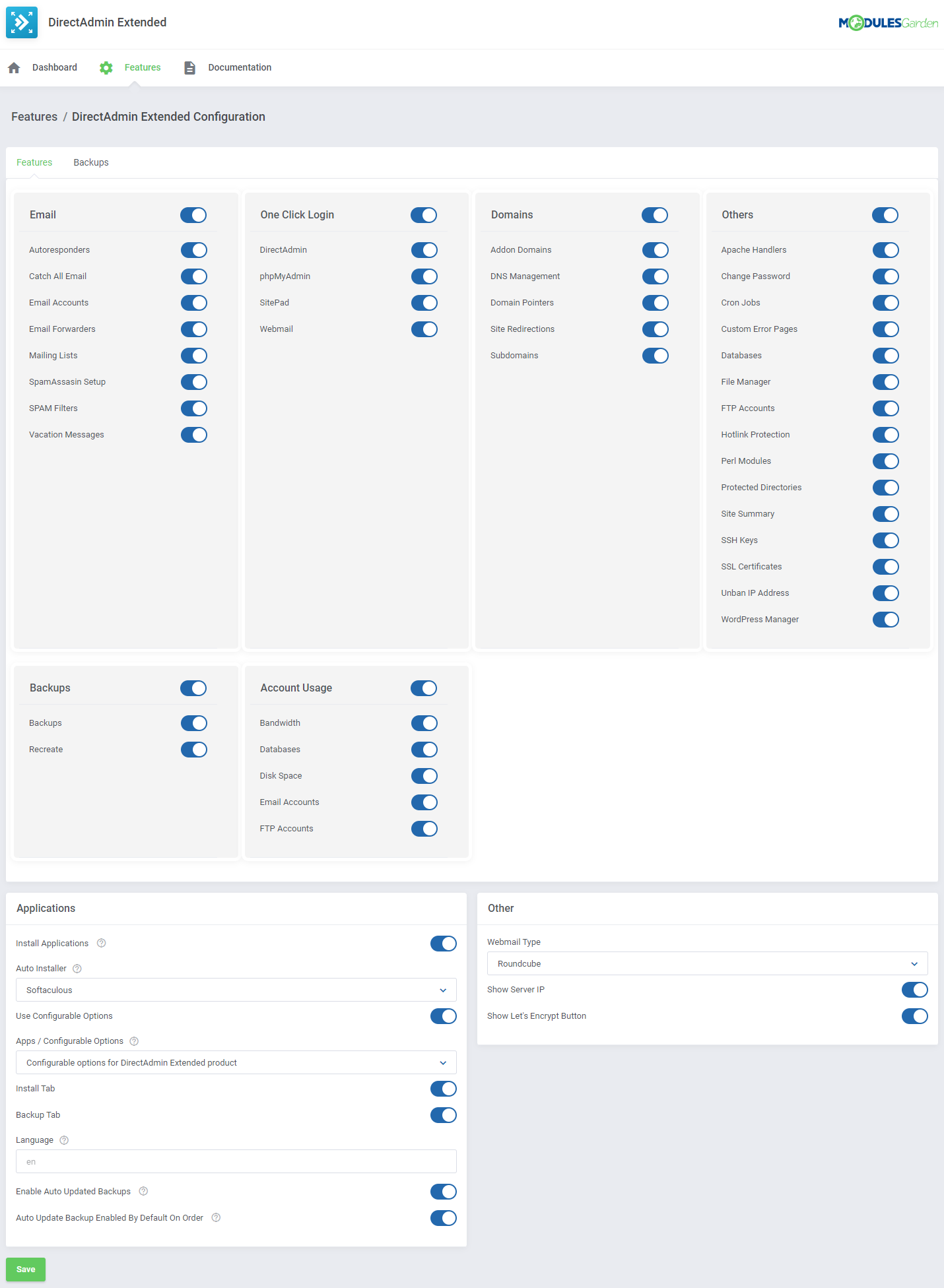Toggle the Others section switch
The image size is (944, 1288).
click(x=885, y=215)
